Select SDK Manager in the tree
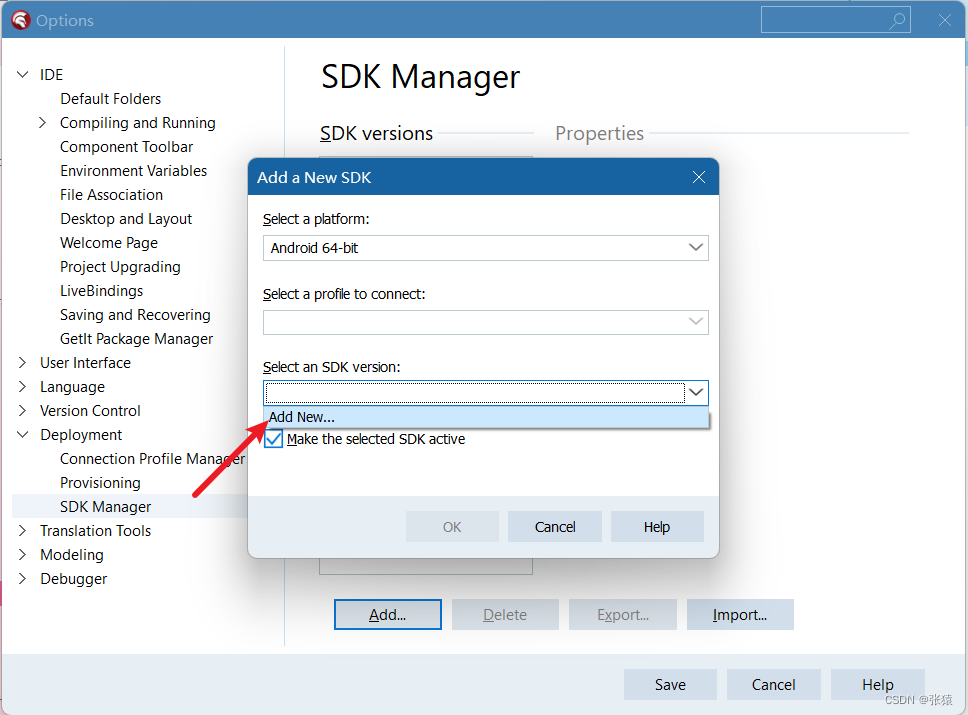The height and width of the screenshot is (715, 968). [x=106, y=507]
